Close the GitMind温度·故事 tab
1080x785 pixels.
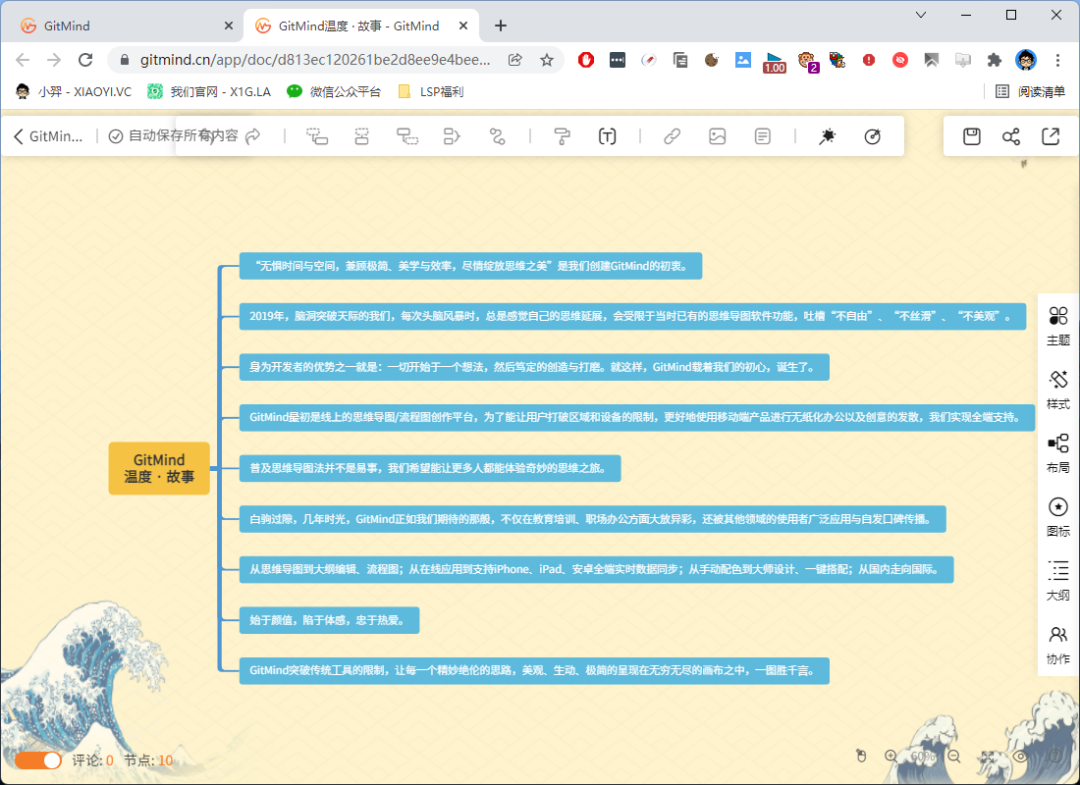[x=464, y=25]
